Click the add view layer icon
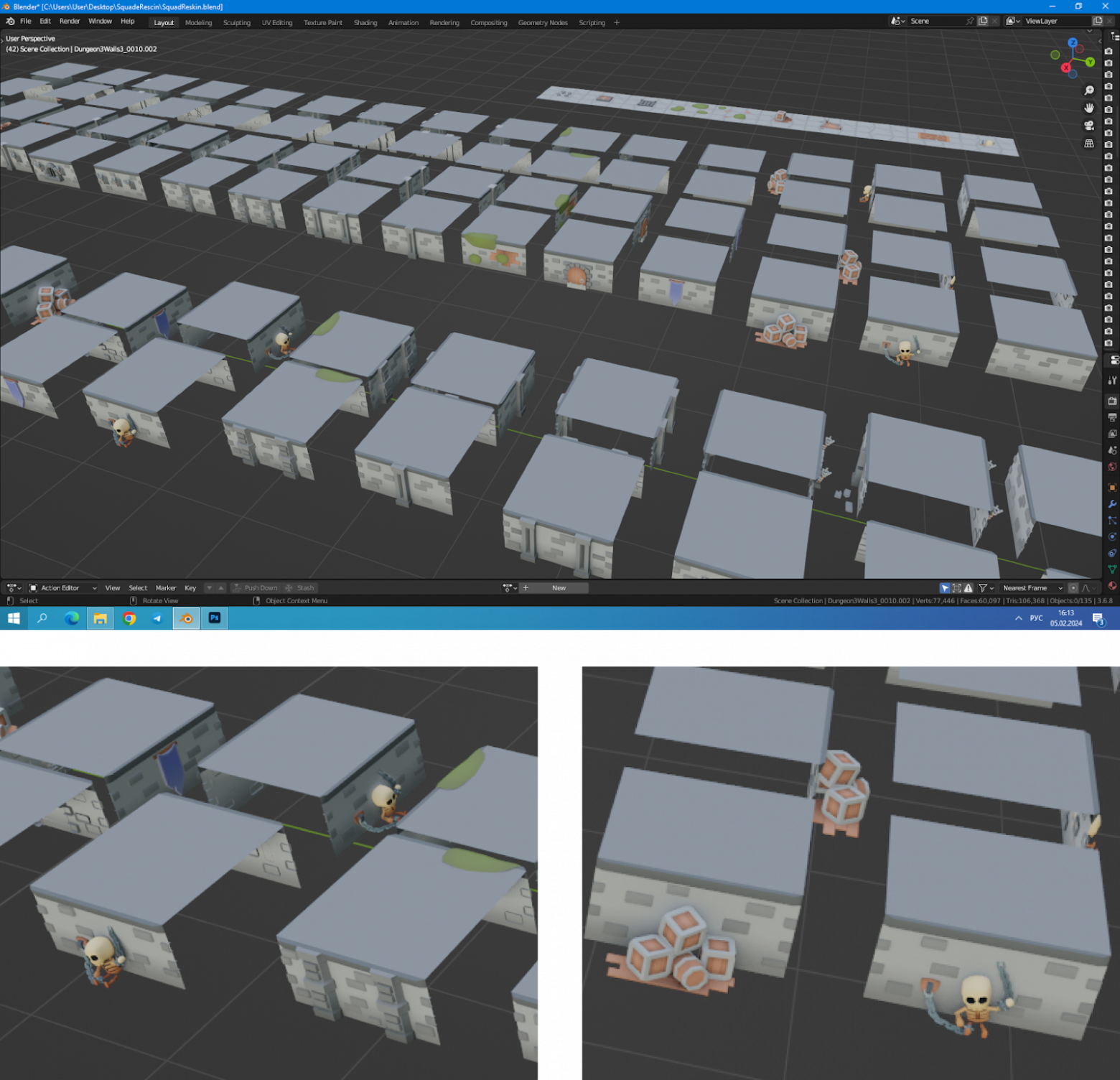The width and height of the screenshot is (1120, 1080). point(1097,22)
